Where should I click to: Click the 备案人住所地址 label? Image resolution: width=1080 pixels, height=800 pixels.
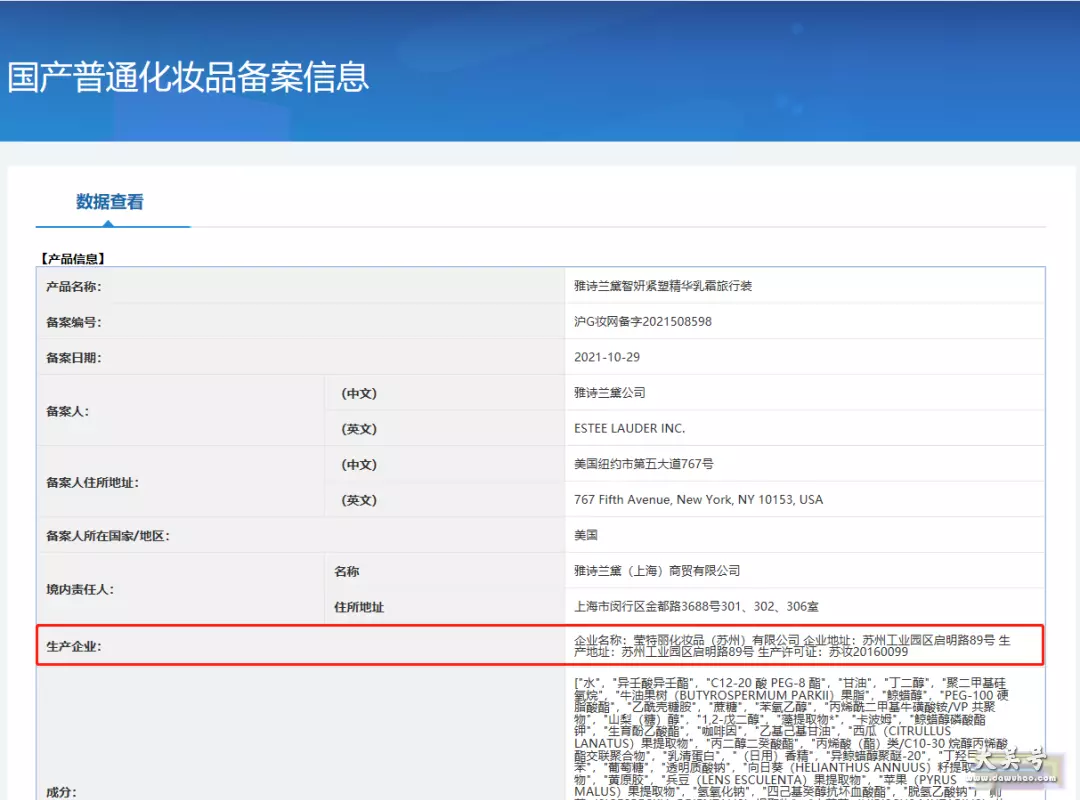(92, 483)
